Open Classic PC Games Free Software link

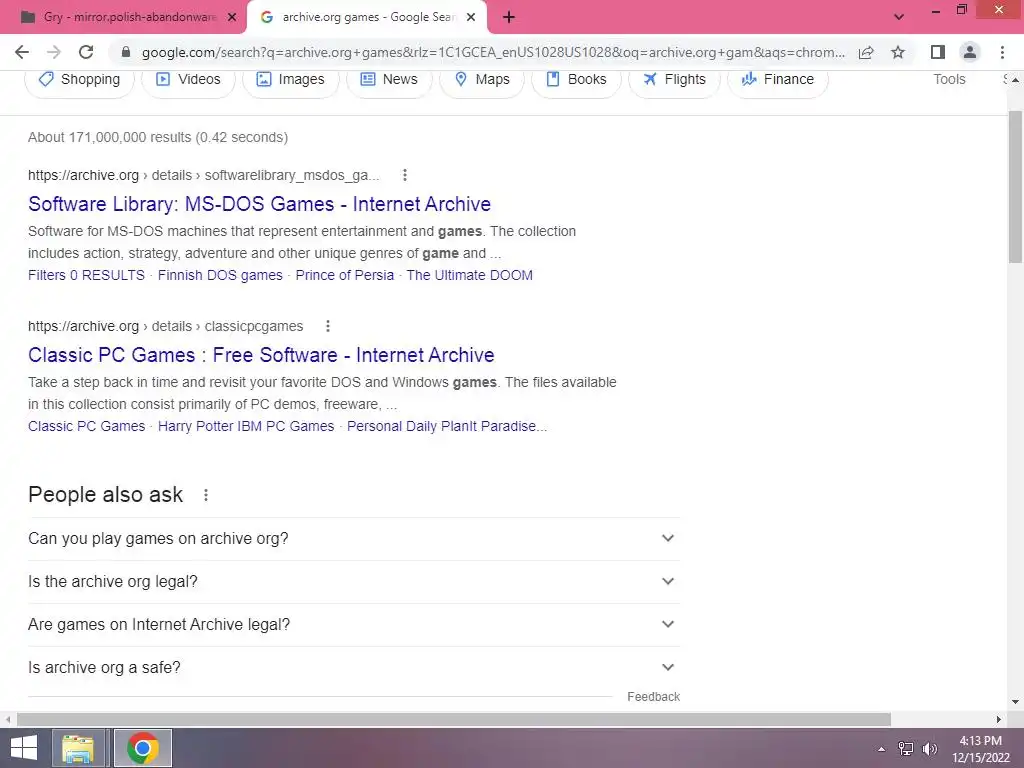[261, 355]
